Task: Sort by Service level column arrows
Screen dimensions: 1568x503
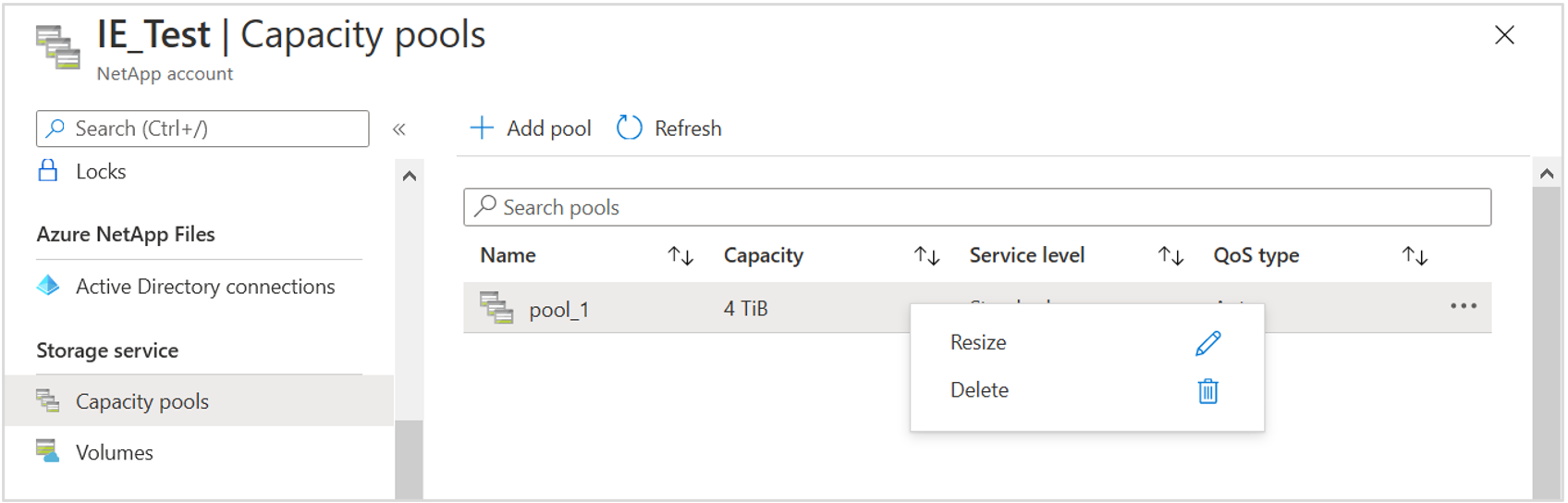Action: (x=1170, y=256)
